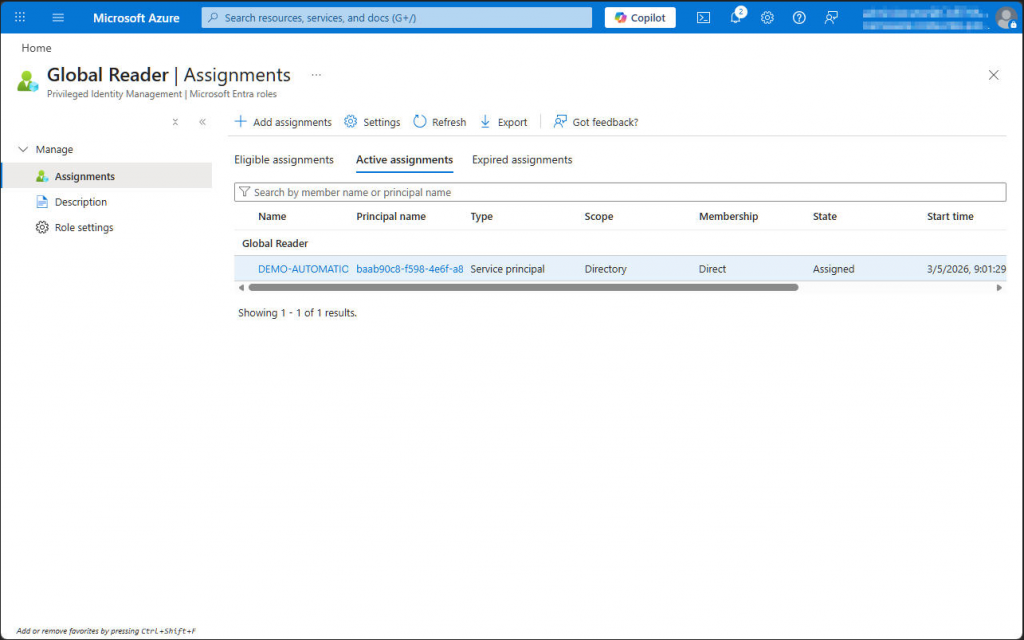Open the portal settings gear in top bar

pyautogui.click(x=767, y=17)
